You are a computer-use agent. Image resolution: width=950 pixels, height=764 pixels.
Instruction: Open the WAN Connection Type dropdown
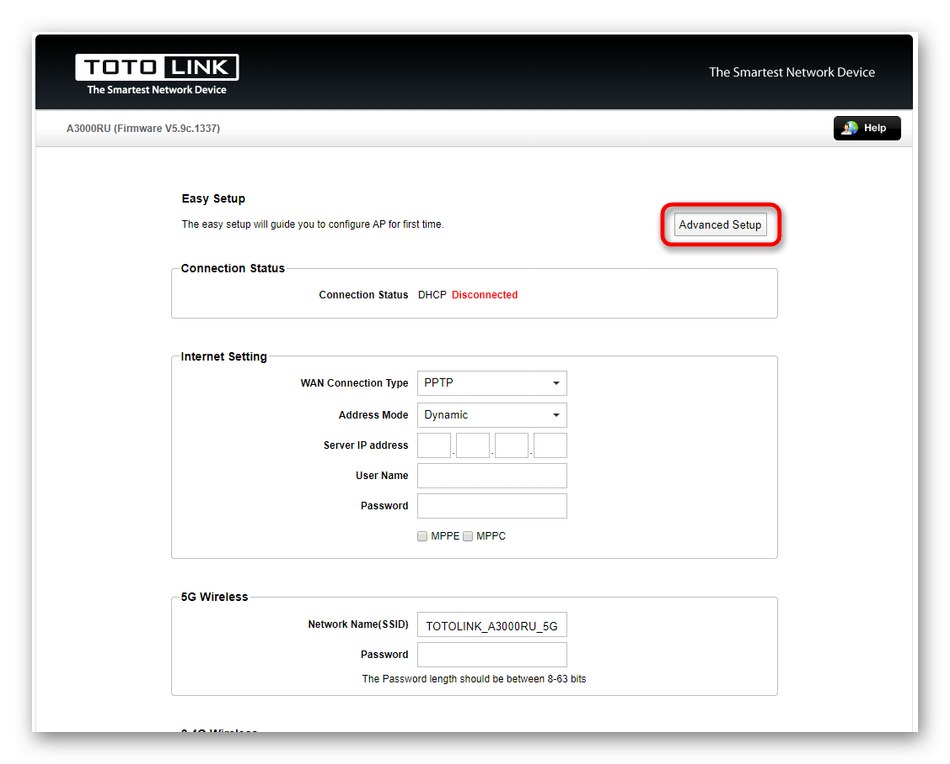[492, 383]
